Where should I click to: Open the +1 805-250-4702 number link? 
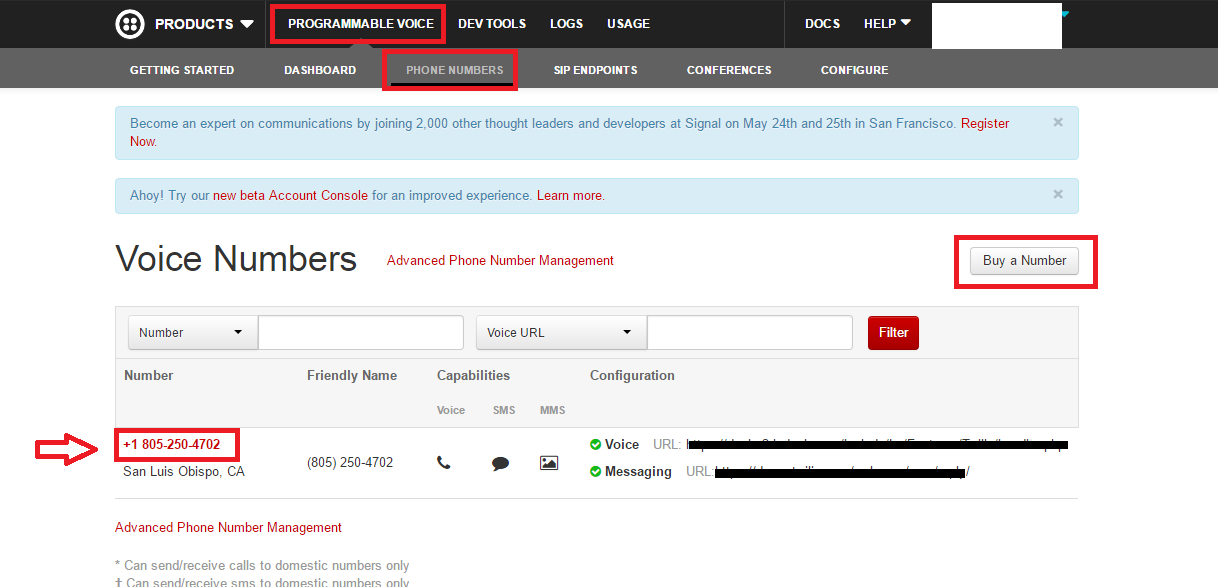(171, 444)
